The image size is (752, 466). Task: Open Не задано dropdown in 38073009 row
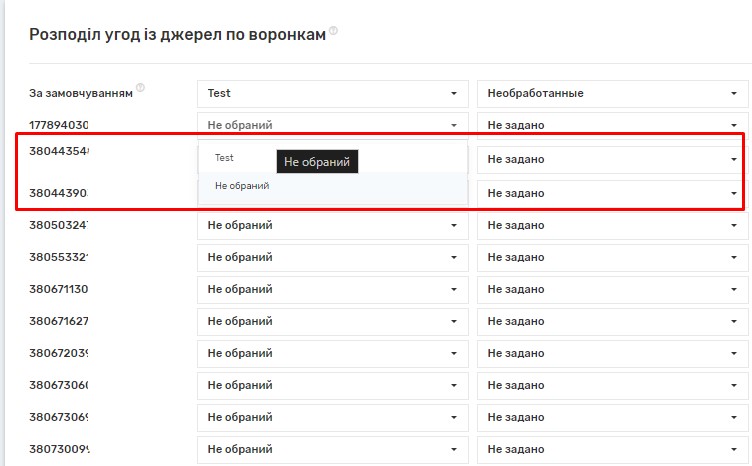[x=612, y=449]
